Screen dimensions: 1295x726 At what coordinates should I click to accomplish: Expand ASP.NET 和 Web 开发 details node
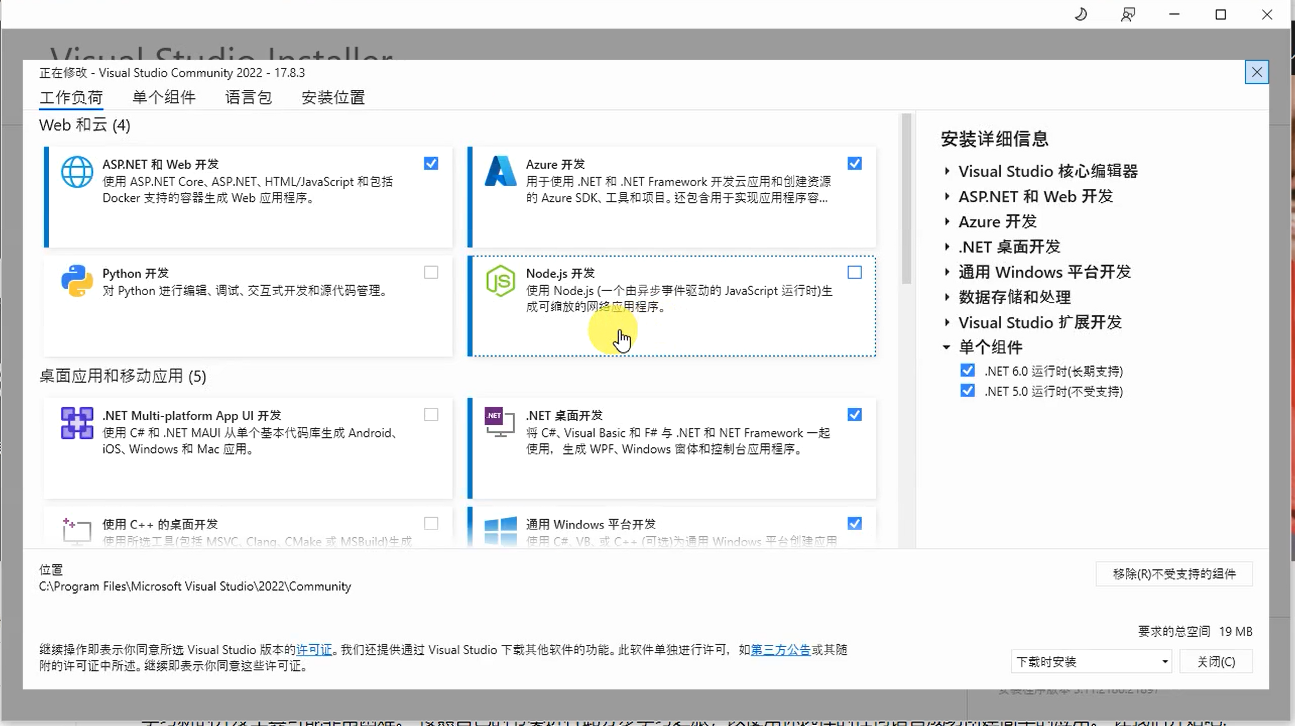tap(947, 196)
